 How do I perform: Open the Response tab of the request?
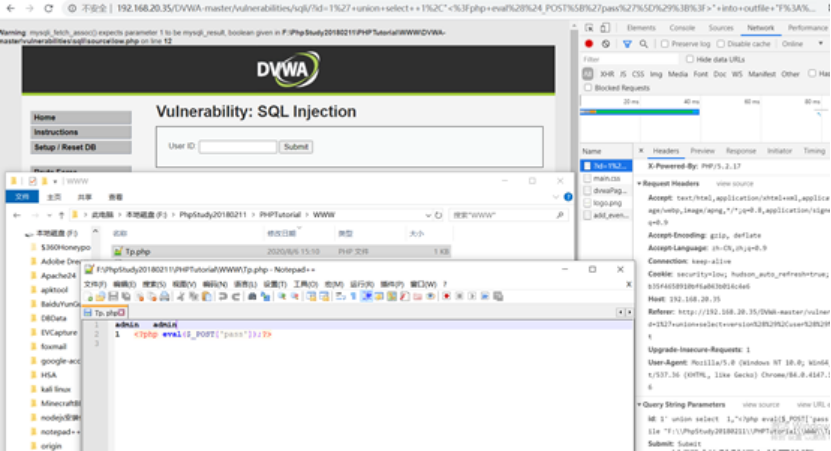coord(740,151)
